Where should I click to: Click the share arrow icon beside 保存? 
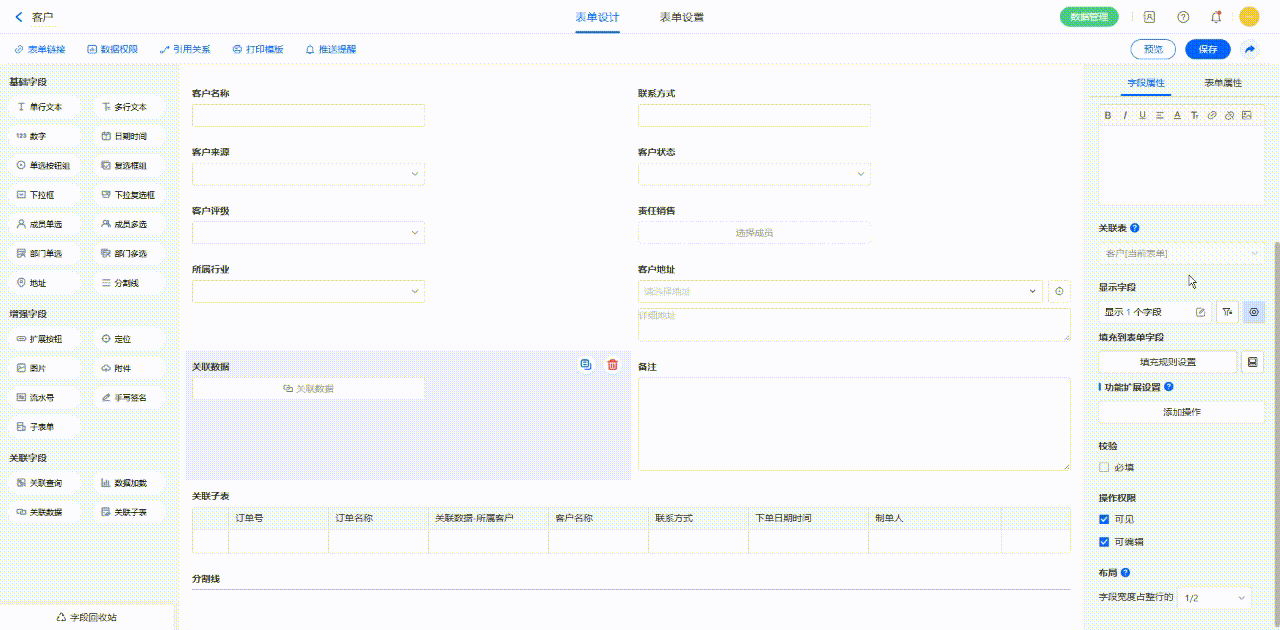(x=1249, y=49)
